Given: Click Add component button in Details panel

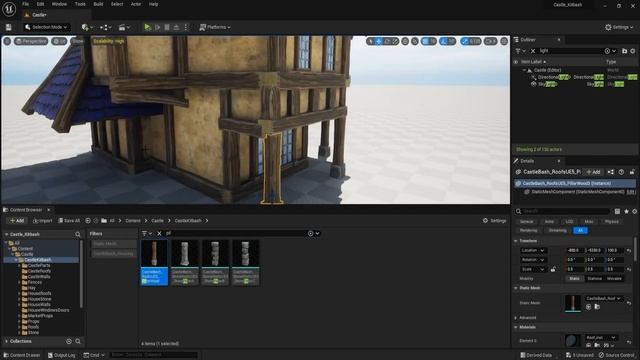Looking at the screenshot, I should 593,172.
